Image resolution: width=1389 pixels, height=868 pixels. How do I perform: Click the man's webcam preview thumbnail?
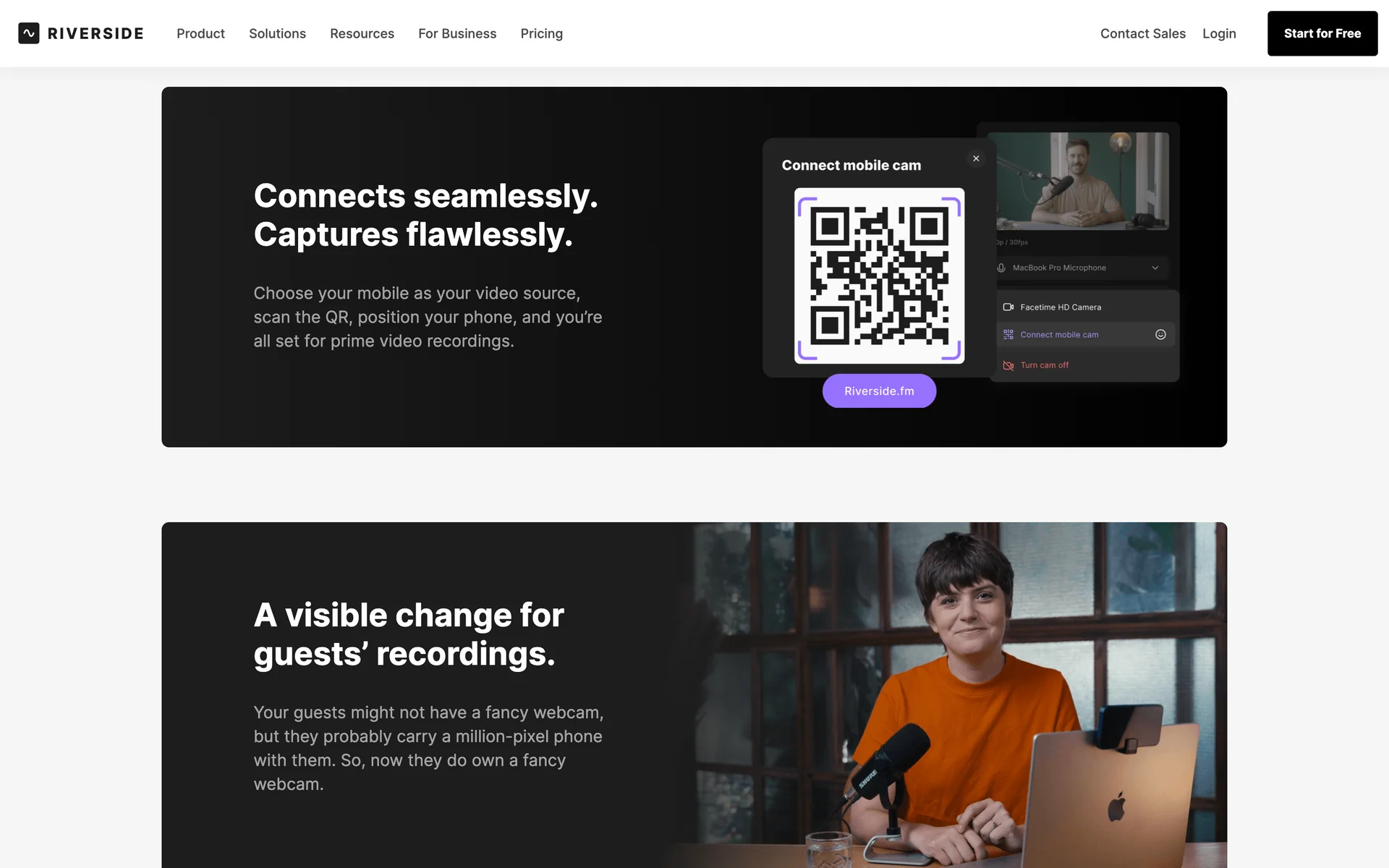1082,181
